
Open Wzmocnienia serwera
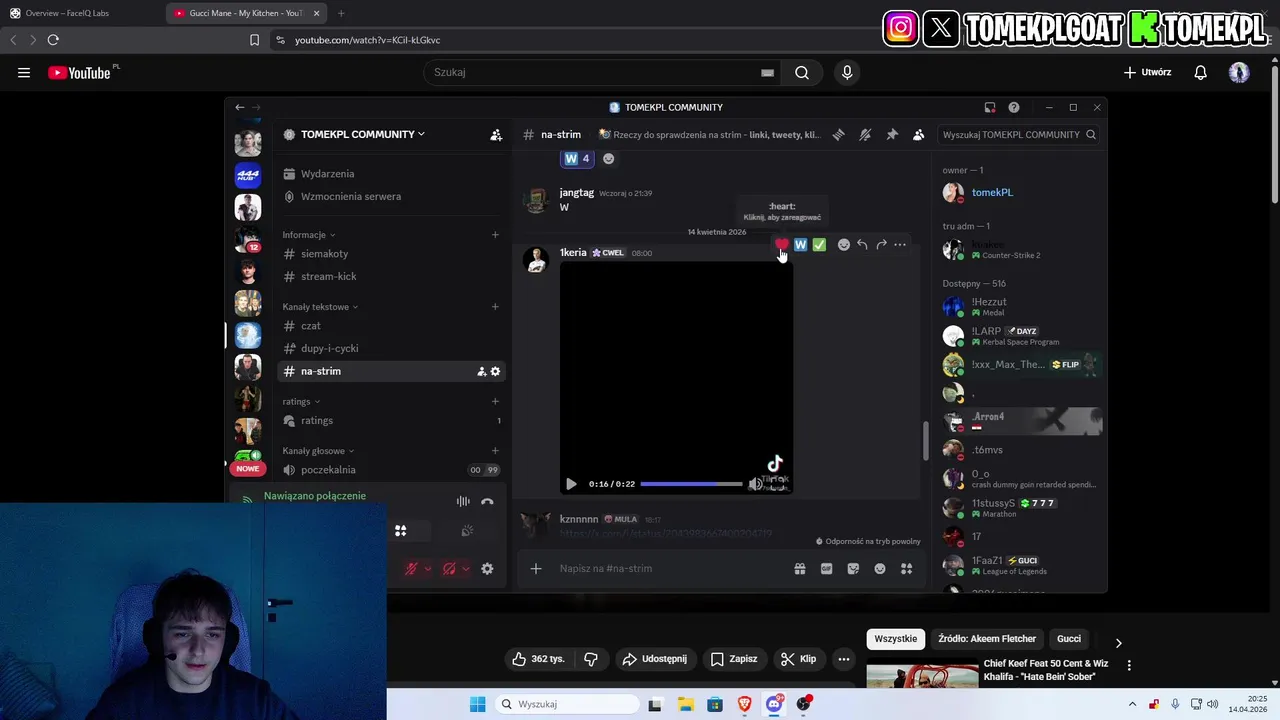(x=391, y=197)
